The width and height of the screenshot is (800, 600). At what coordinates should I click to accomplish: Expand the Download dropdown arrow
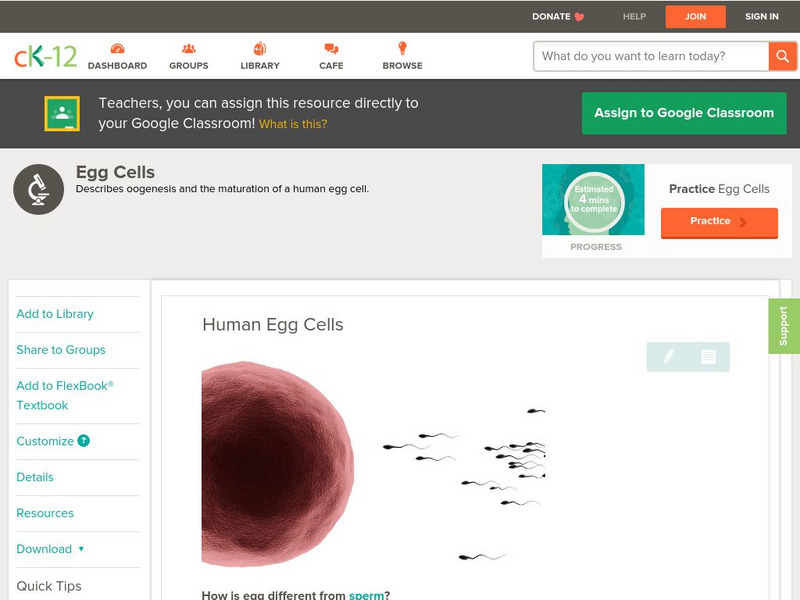pyautogui.click(x=81, y=549)
